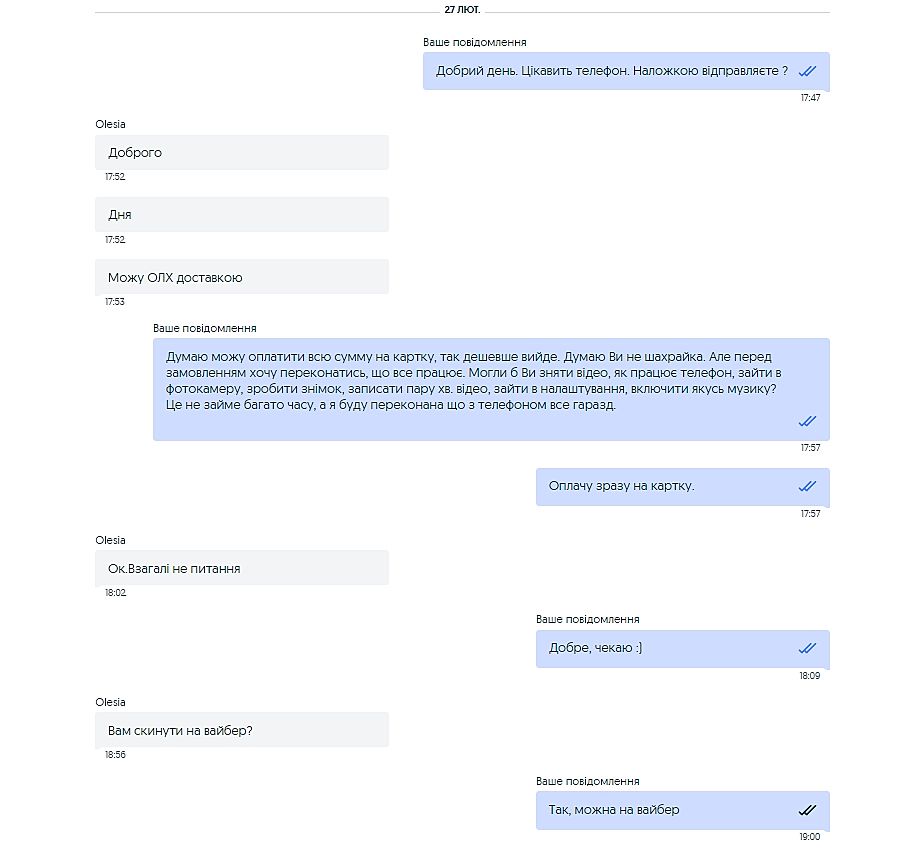Click the "27 ЛЮТ." date separator

pos(462,9)
